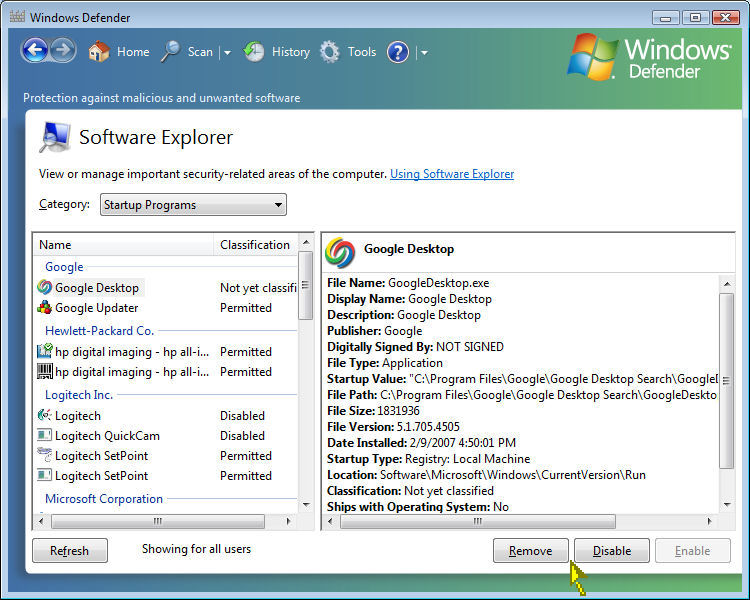This screenshot has height=600, width=750.
Task: Click the Windows Defender title bar icon
Action: click(x=17, y=16)
